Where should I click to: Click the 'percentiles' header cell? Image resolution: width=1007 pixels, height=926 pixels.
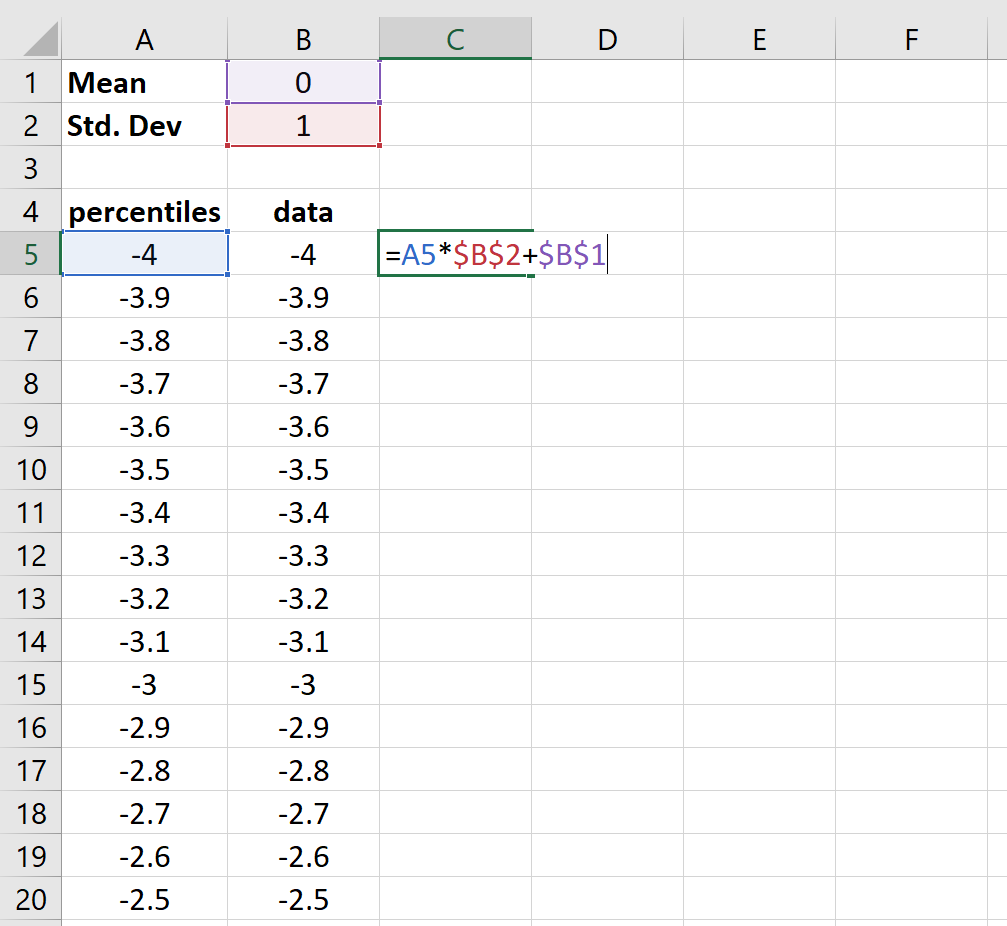tap(144, 211)
